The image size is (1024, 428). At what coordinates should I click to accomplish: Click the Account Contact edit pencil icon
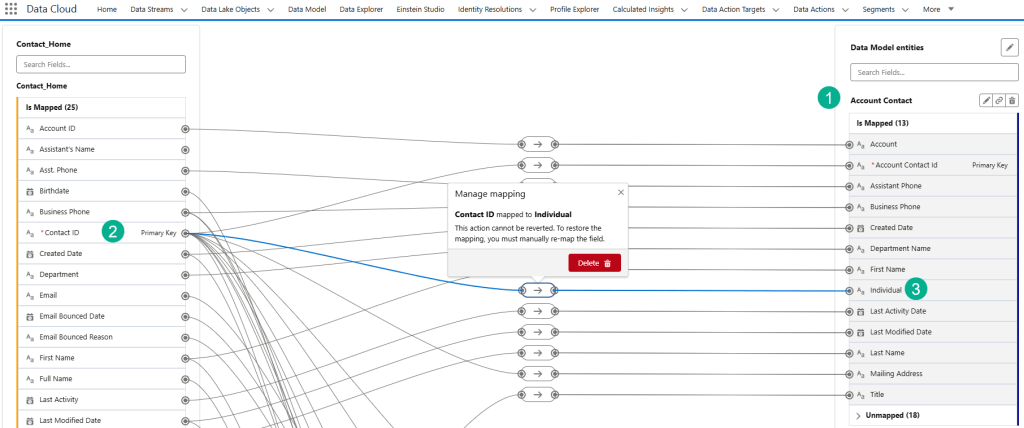tap(985, 100)
